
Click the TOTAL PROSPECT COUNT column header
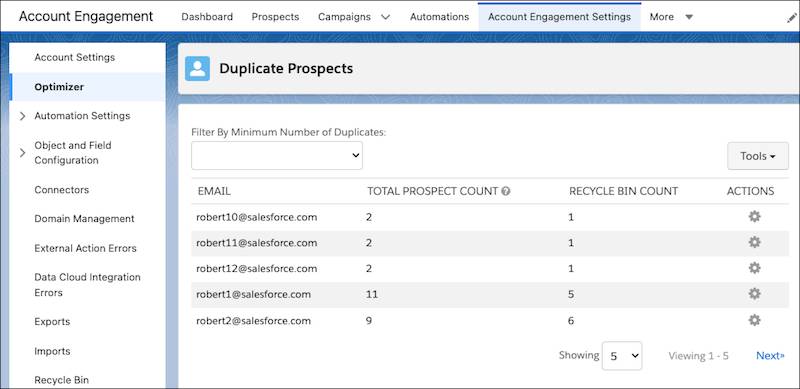point(432,191)
